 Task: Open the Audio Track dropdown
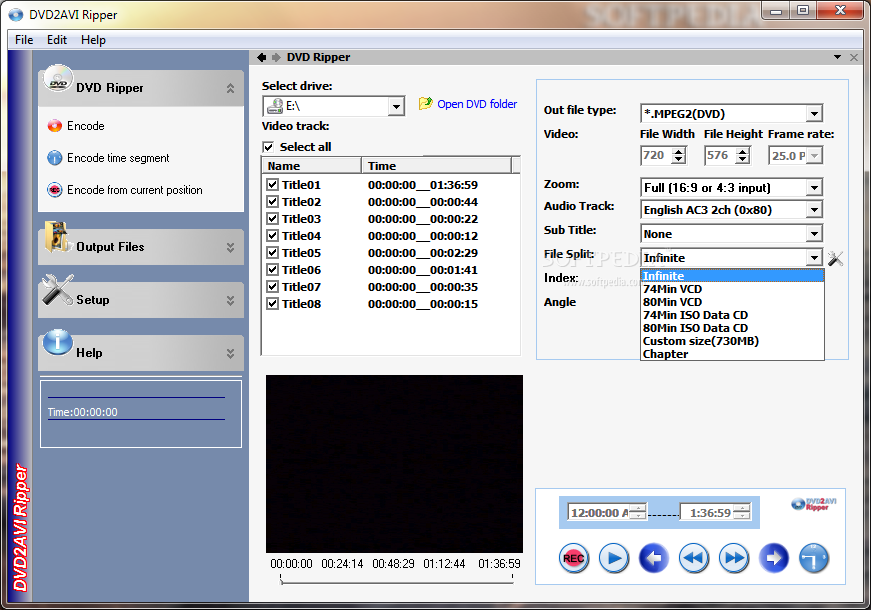814,210
